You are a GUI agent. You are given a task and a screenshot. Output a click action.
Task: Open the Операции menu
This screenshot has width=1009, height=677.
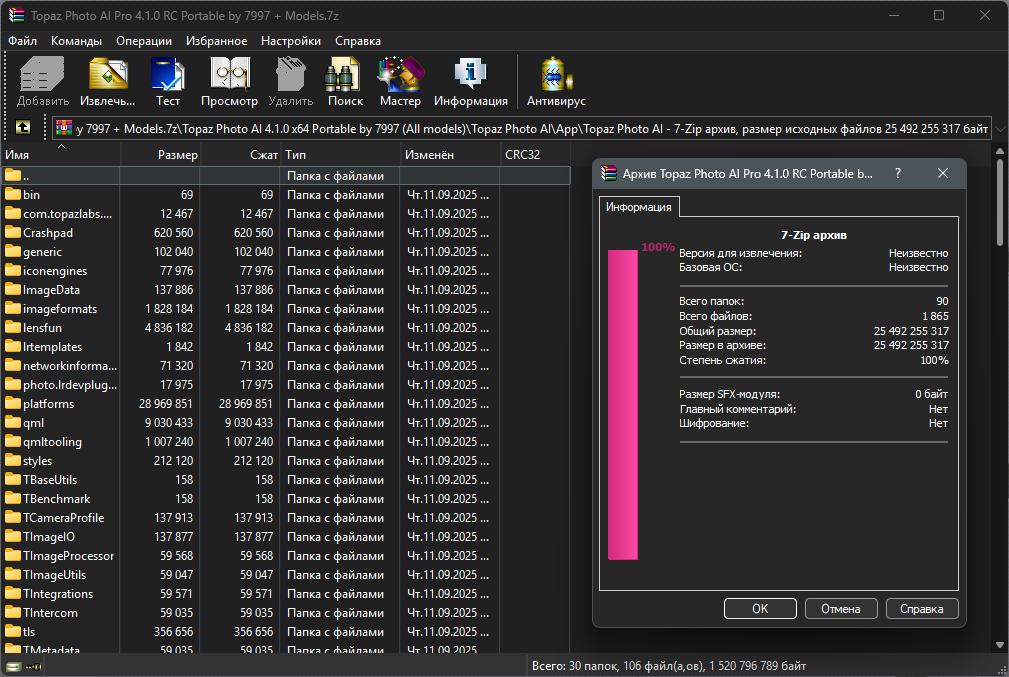(143, 41)
